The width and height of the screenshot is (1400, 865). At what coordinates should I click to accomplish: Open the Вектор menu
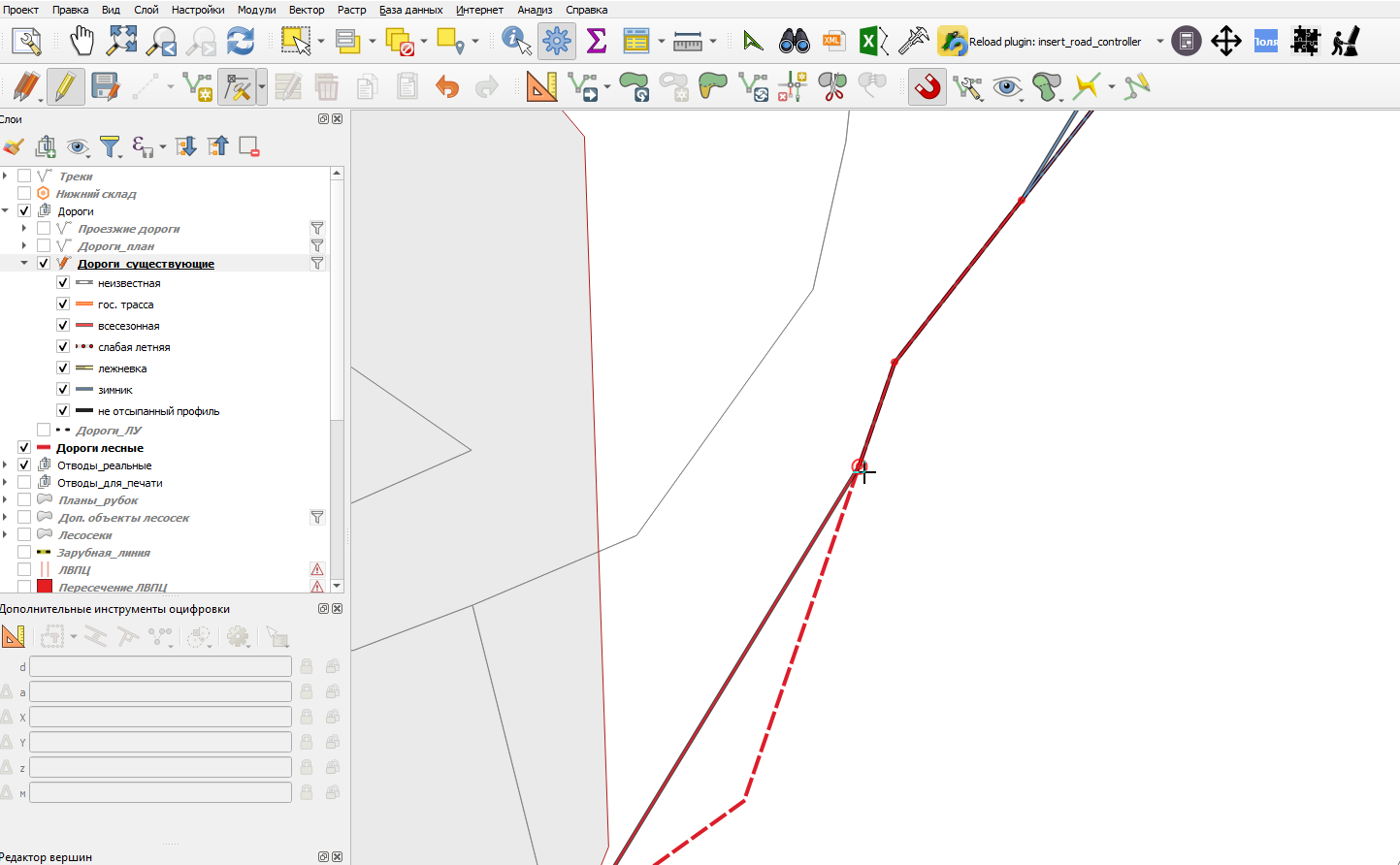click(307, 10)
